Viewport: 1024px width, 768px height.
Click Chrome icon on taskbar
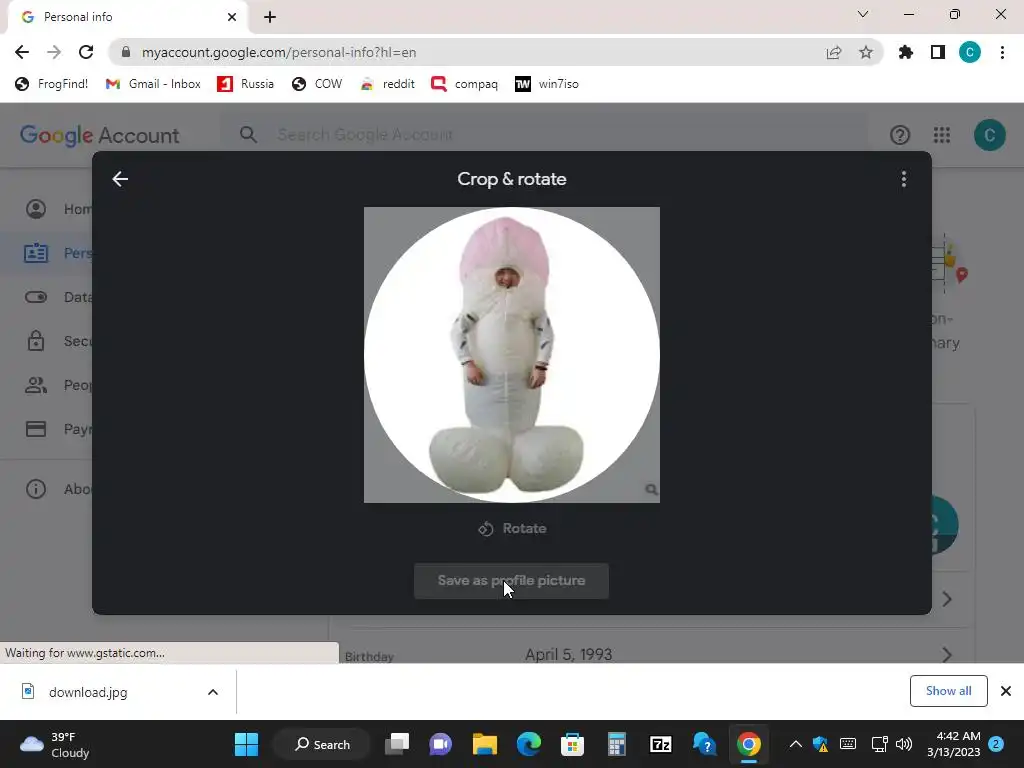748,744
